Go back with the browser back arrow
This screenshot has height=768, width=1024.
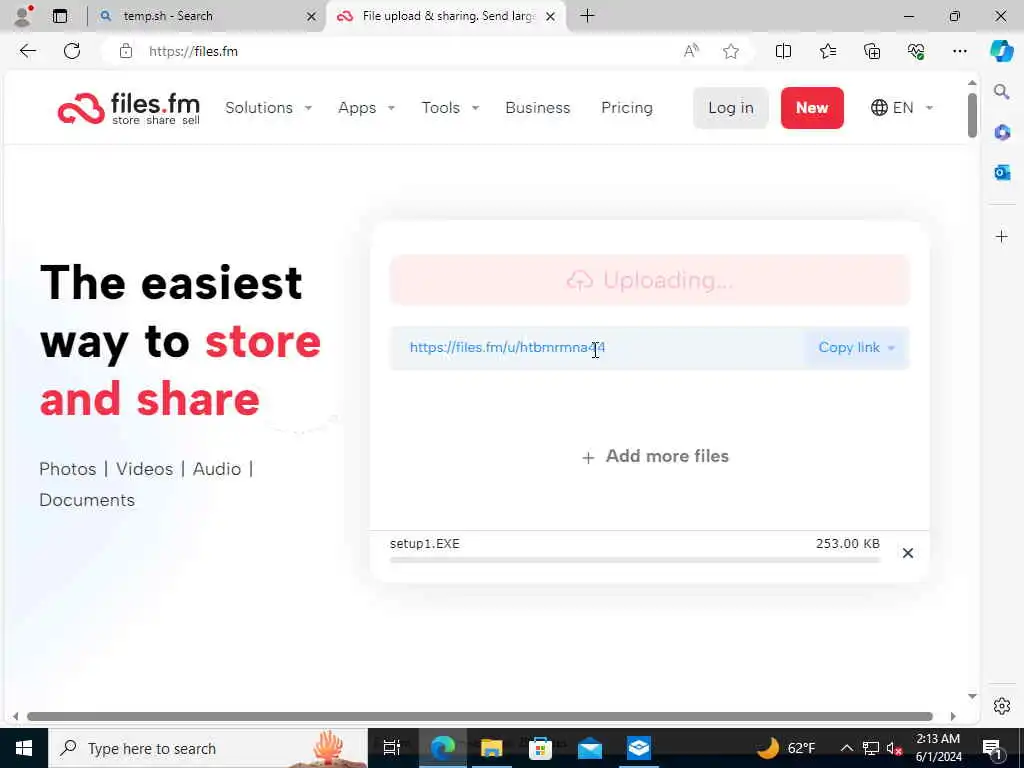pos(27,51)
